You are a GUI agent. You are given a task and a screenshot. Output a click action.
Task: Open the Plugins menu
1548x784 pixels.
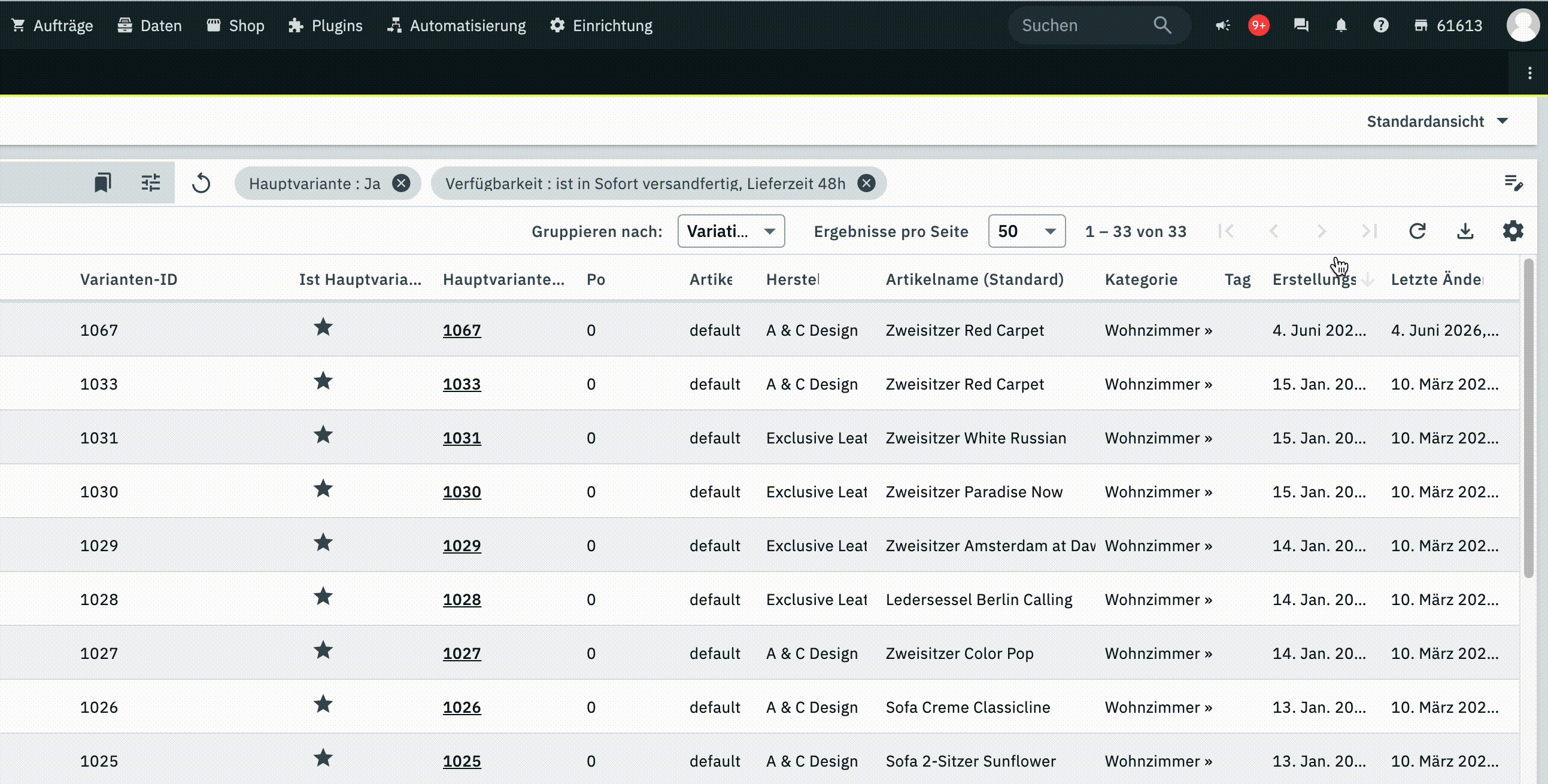click(x=325, y=25)
